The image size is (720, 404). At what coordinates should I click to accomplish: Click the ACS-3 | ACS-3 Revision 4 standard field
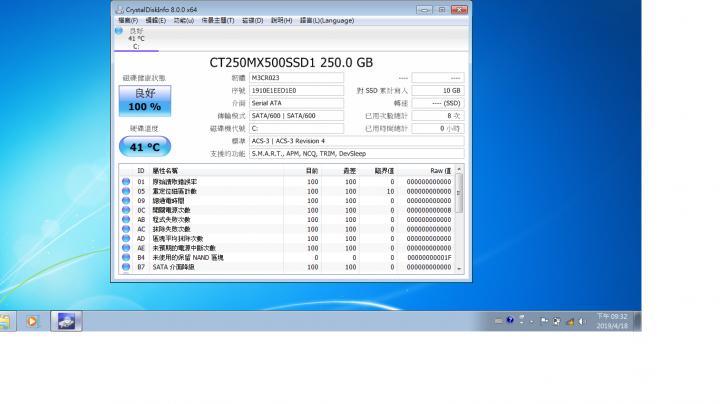(x=356, y=141)
